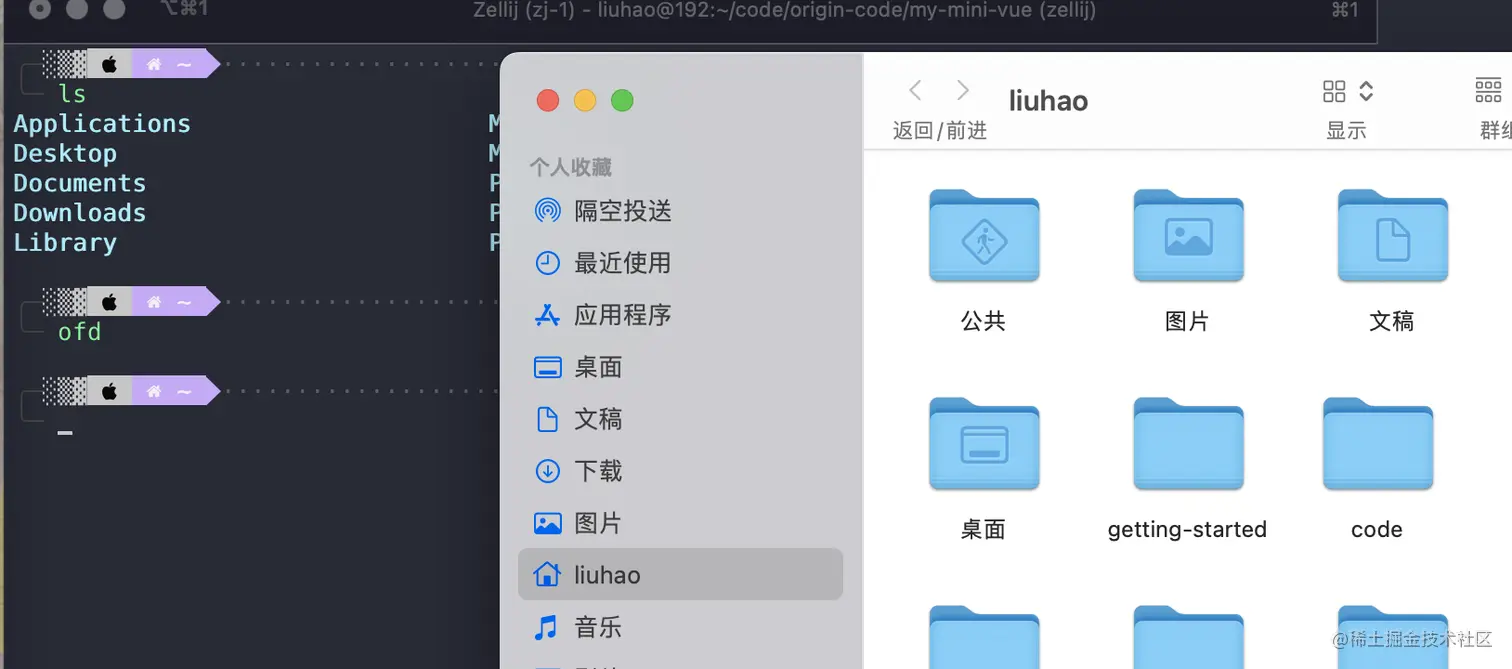This screenshot has height=669, width=1512.
Task: Select 音乐 in Finder sidebar
Action: (x=680, y=627)
